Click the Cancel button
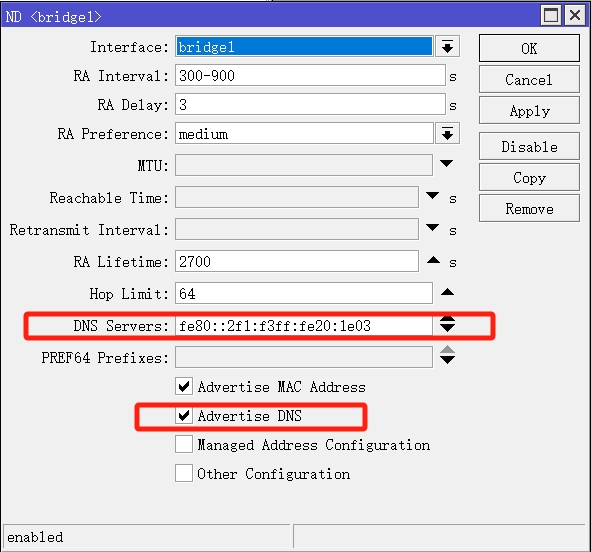This screenshot has height=552, width=591. coord(529,80)
